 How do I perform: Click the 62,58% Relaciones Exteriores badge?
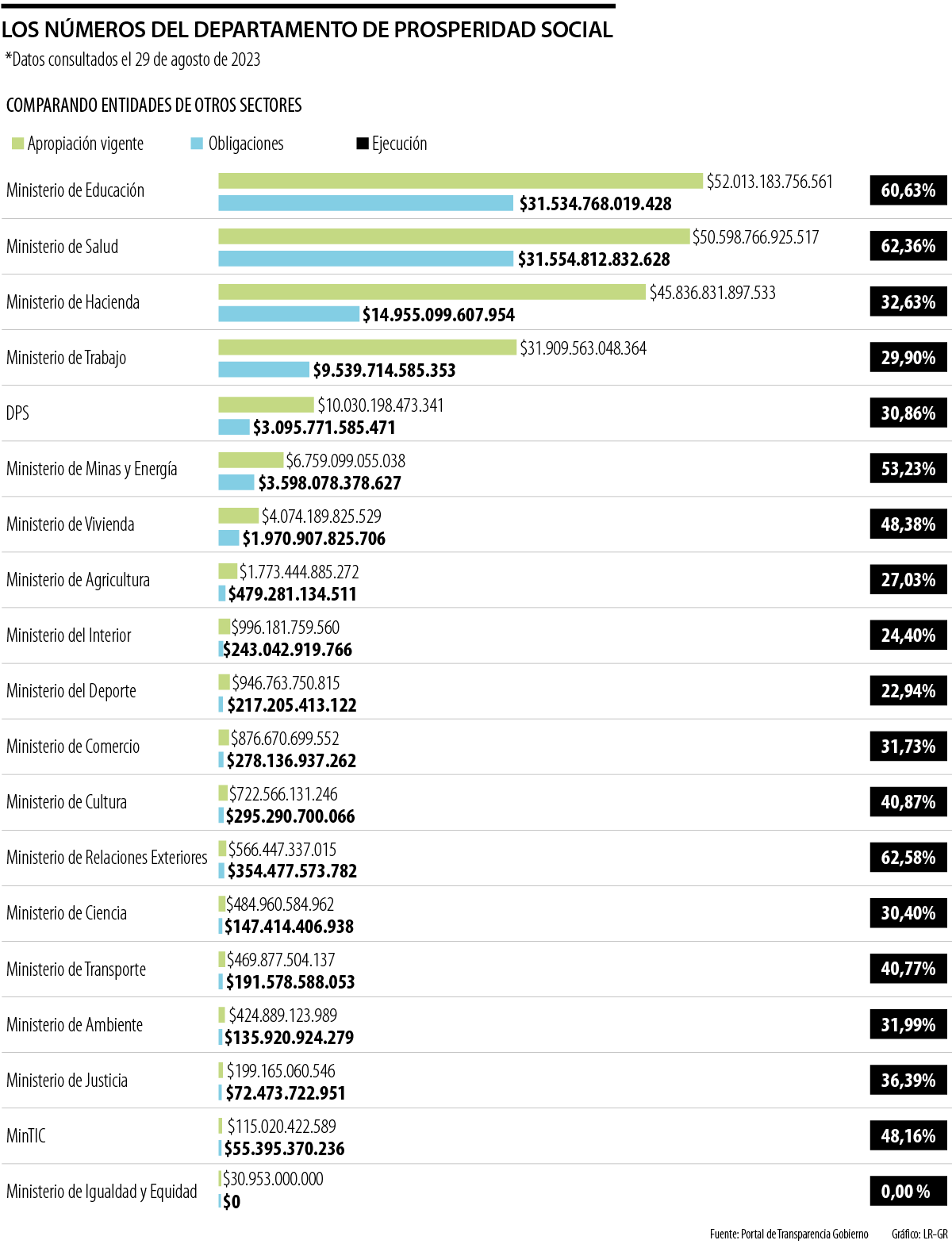tap(908, 858)
